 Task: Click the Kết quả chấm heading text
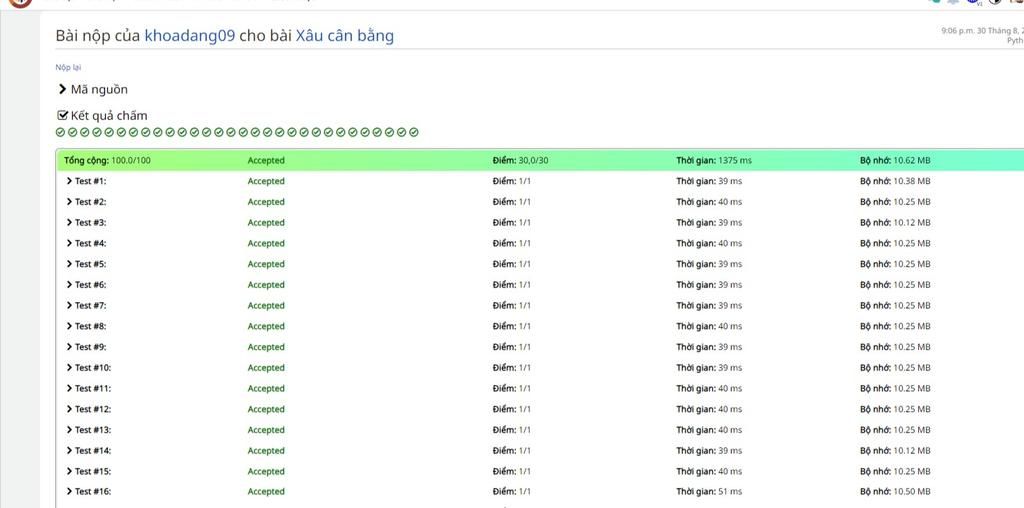pos(109,116)
